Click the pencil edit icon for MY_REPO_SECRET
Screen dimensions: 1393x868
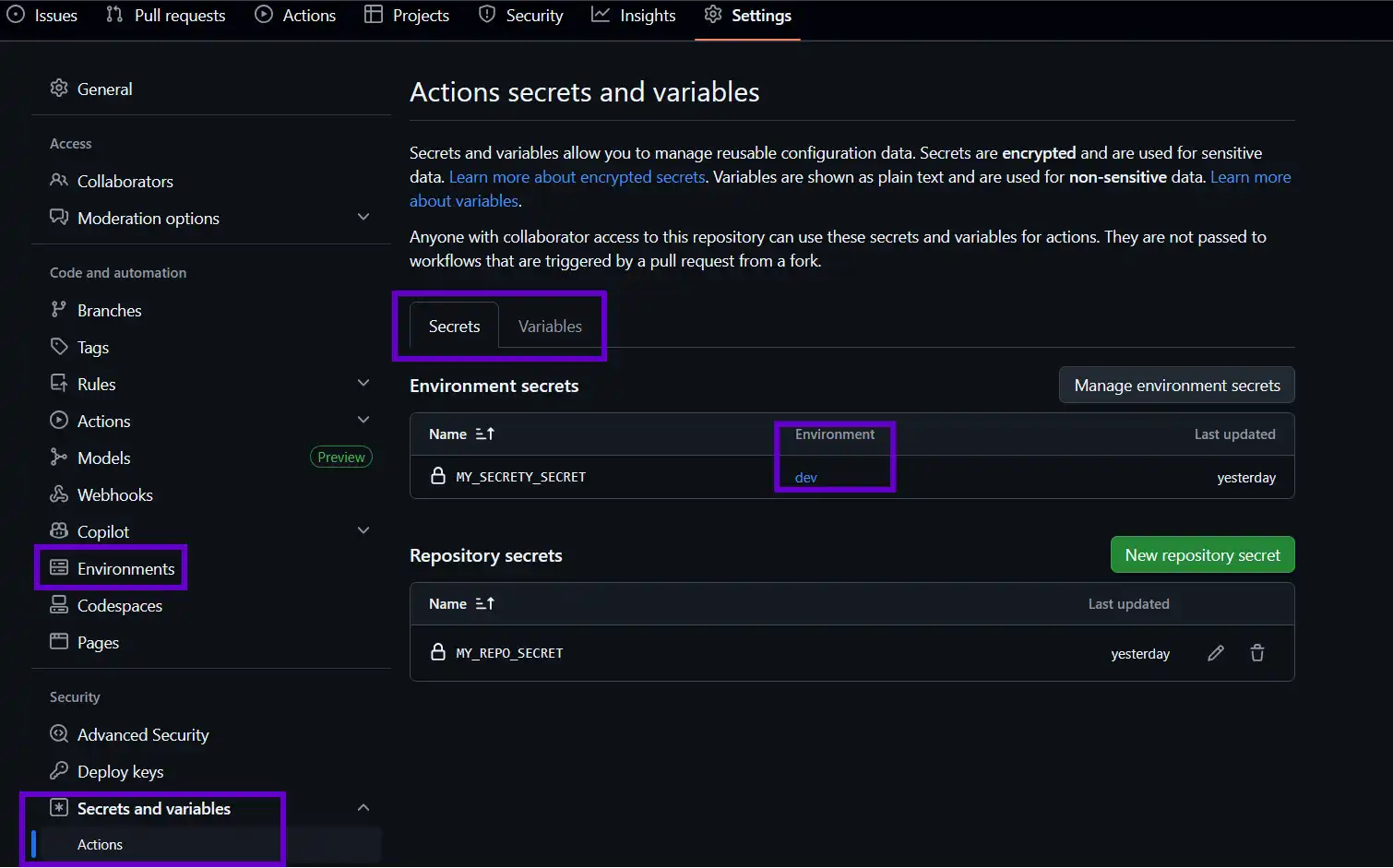coord(1216,653)
